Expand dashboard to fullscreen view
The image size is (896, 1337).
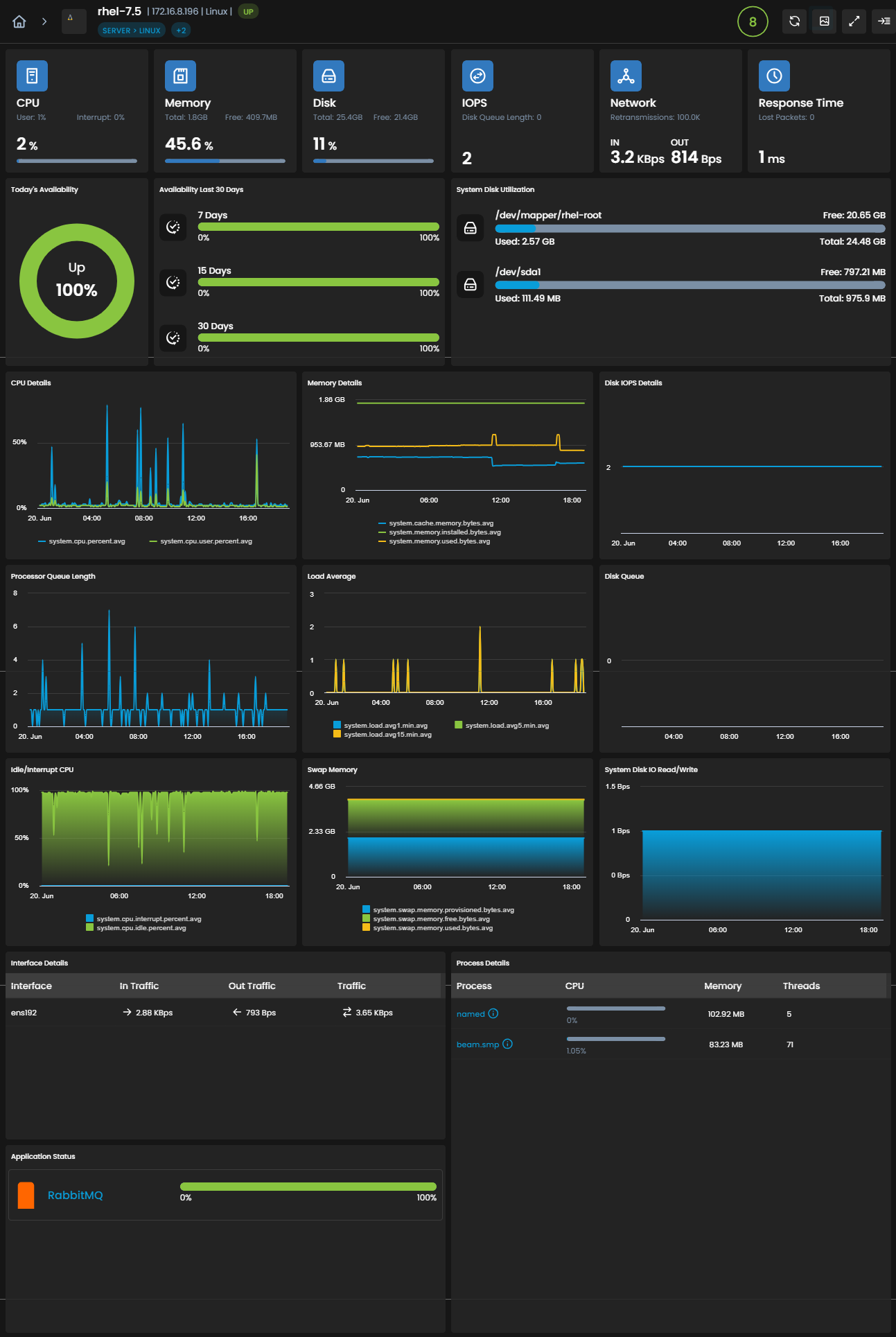854,21
